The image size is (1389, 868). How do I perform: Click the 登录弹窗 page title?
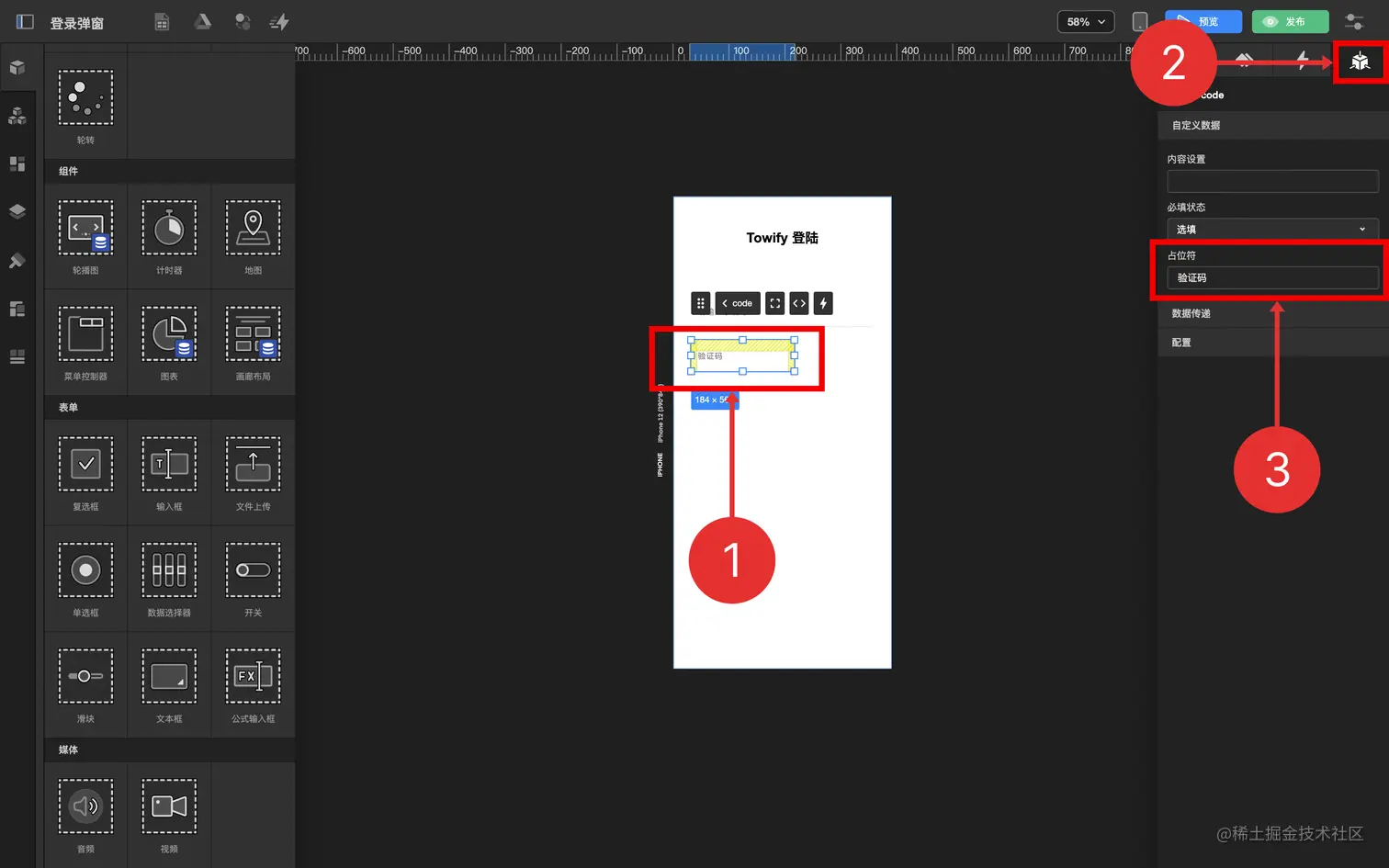click(77, 23)
